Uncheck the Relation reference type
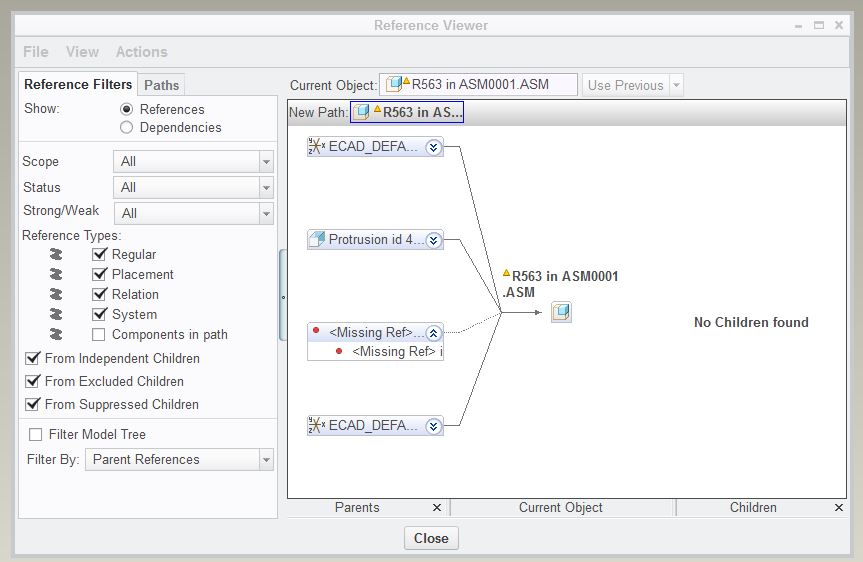Viewport: 863px width, 562px height. [99, 294]
